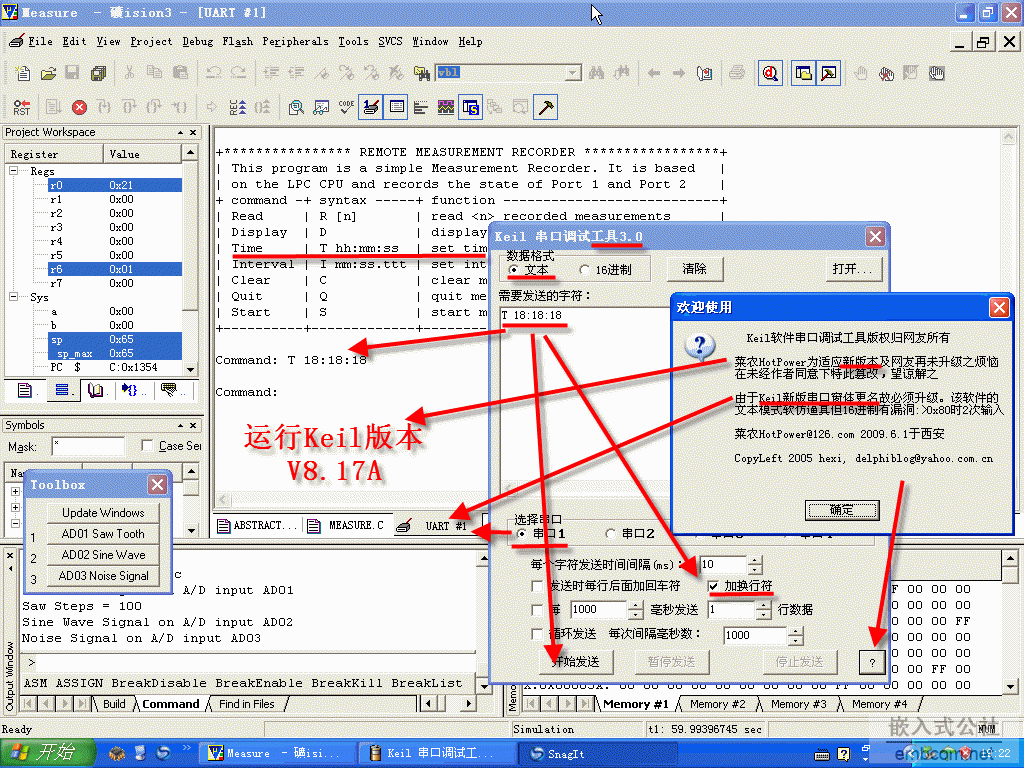
Task: Click the register list scroll-down arrow
Action: point(190,369)
